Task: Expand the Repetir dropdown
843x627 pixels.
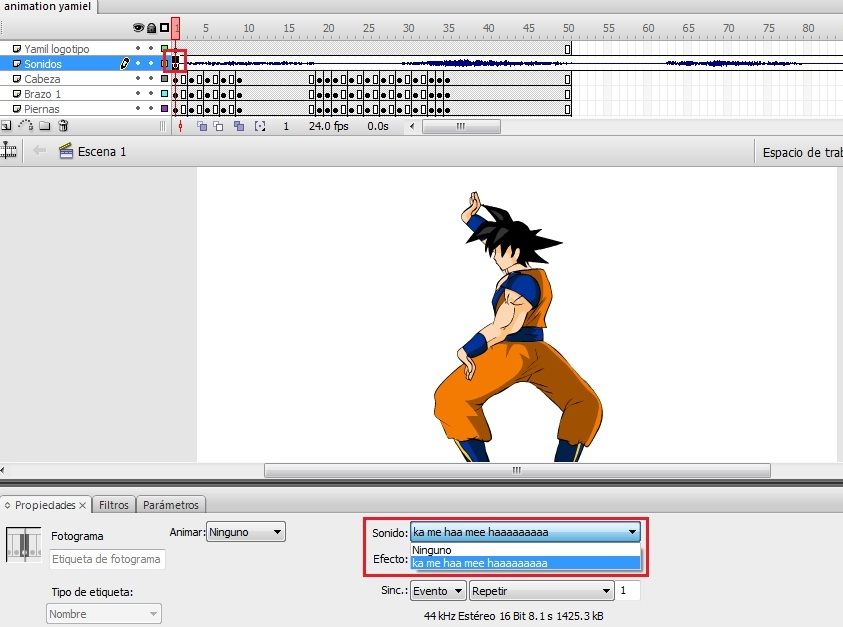Action: pos(541,591)
